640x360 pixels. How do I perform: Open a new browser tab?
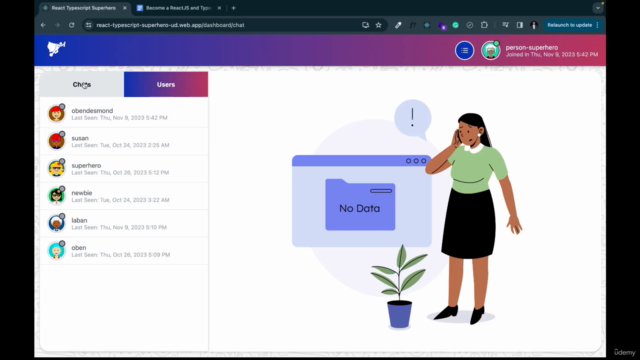233,8
